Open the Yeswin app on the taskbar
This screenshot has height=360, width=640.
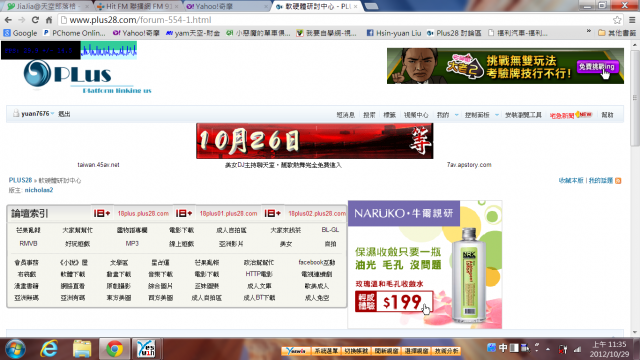point(147,349)
